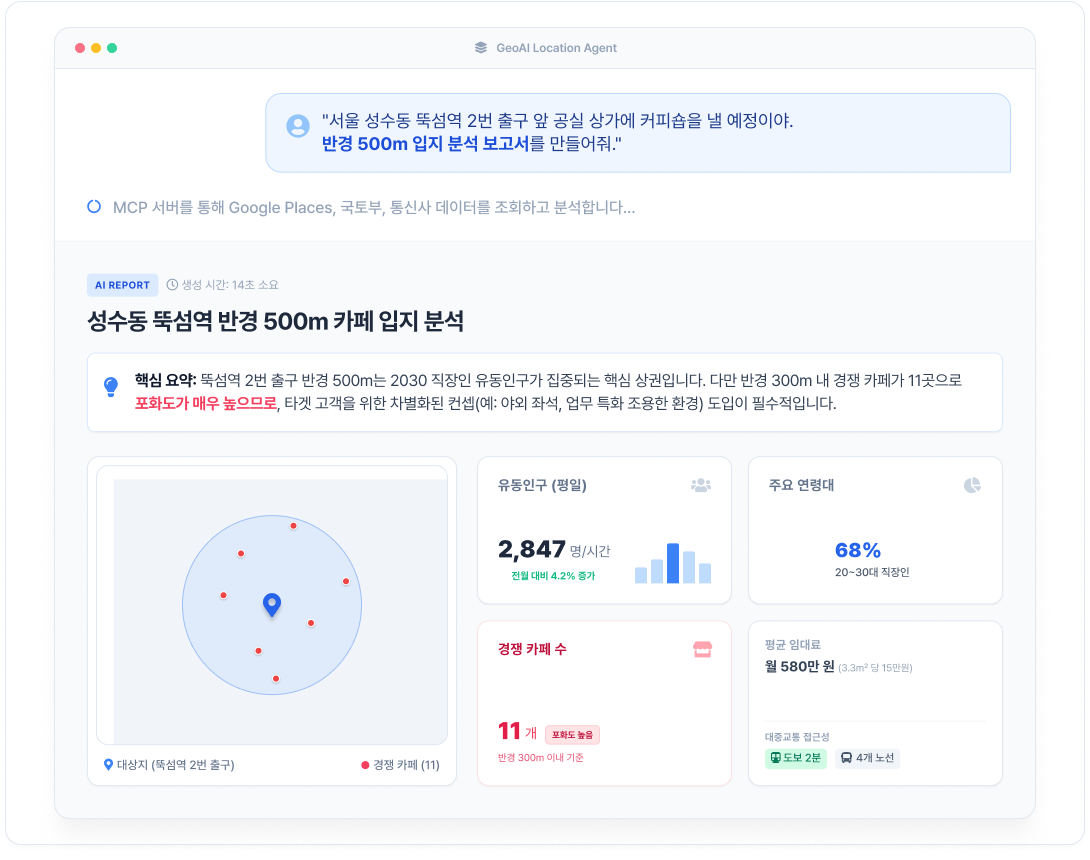This screenshot has height=860, width=1090.
Task: Click the 유동인구 (평일) card heading
Action: [x=542, y=485]
